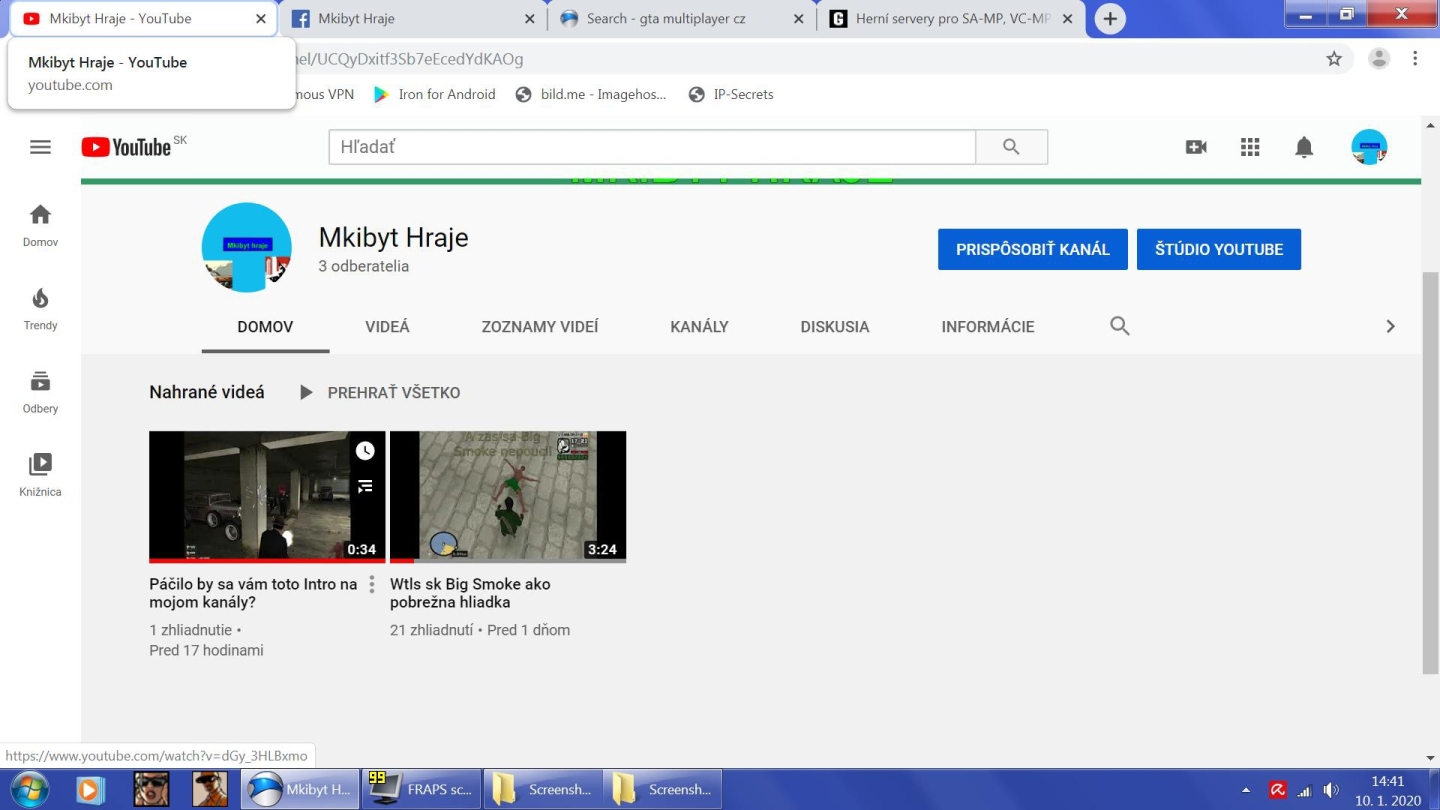Select VIDEÁ channel tab
Screen dimensions: 1440x810
(x=388, y=327)
